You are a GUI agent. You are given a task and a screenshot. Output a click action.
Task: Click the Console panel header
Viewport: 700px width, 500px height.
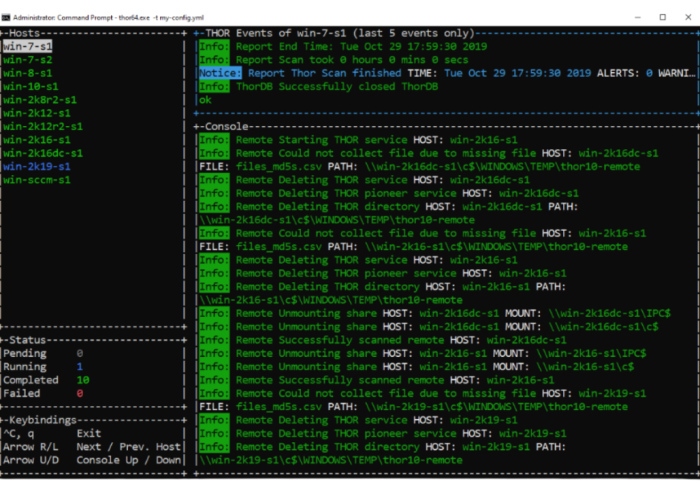pos(226,126)
